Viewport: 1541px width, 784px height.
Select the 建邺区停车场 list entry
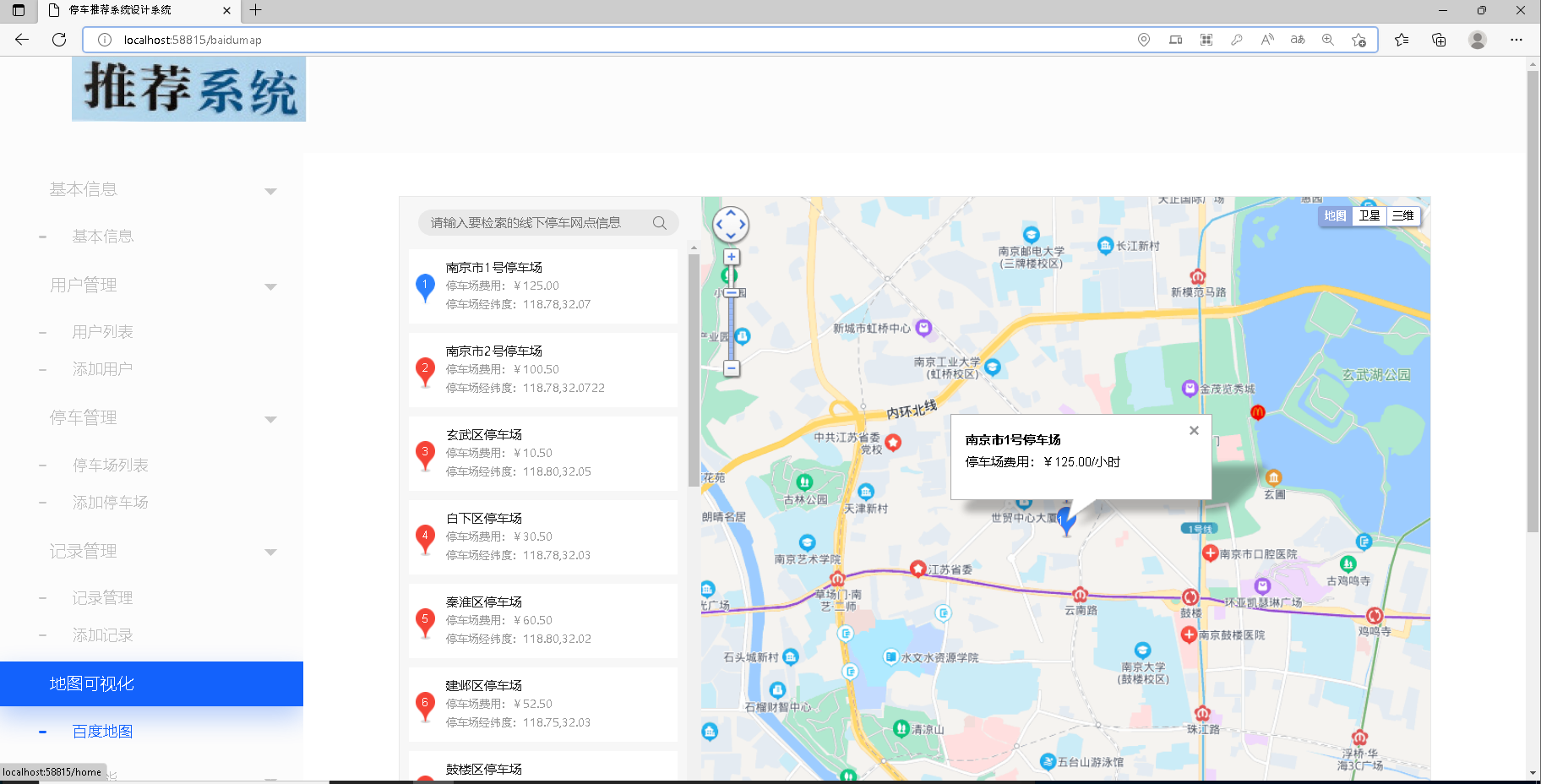point(542,704)
